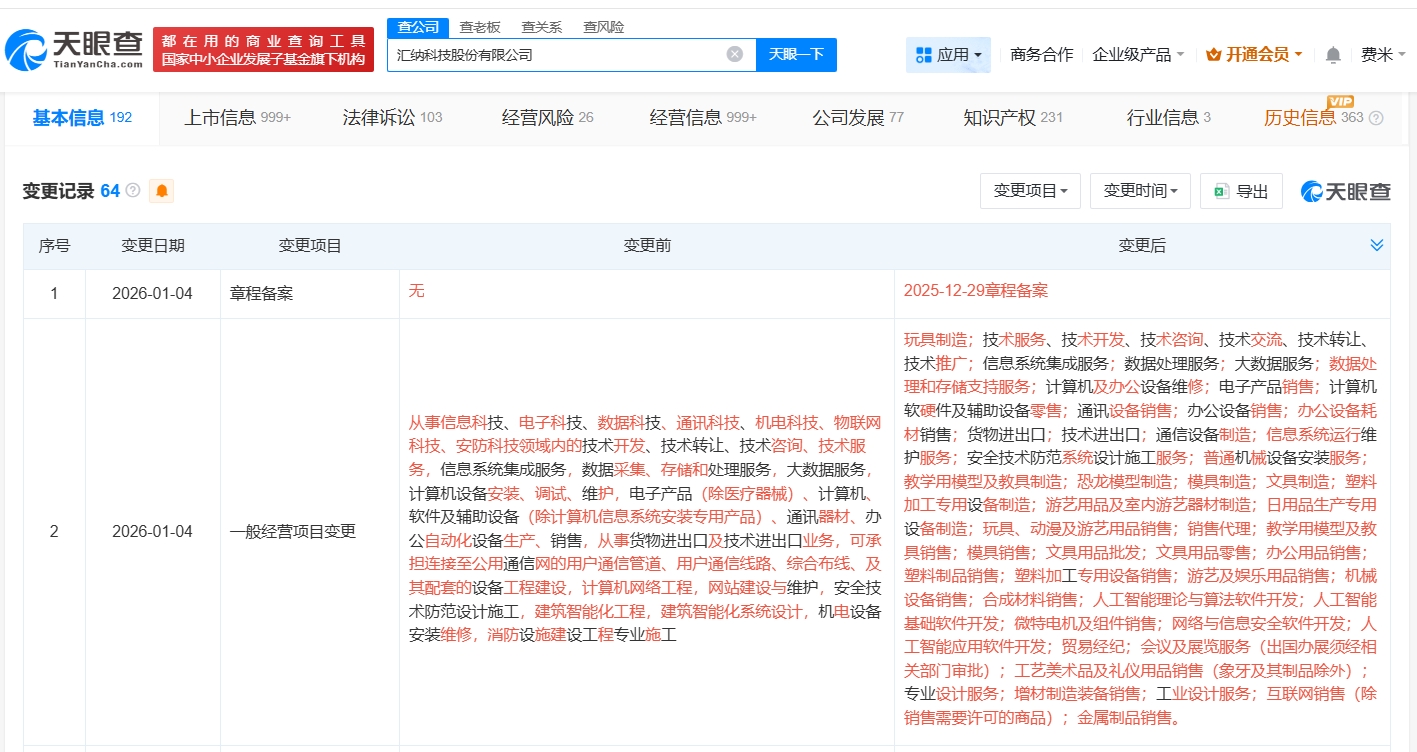Expand 变更后 column with double chevron

click(x=1376, y=246)
